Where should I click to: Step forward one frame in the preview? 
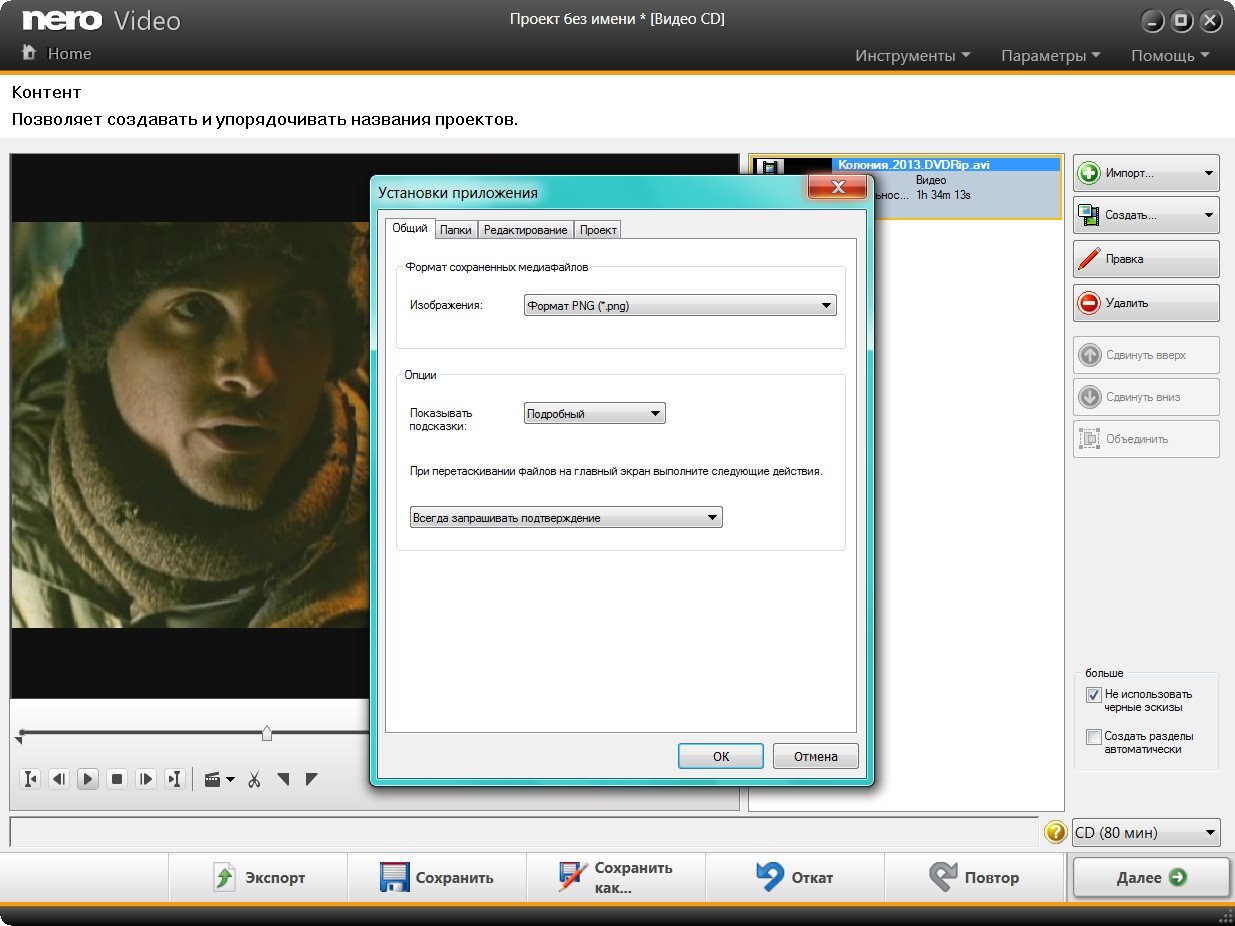point(146,779)
